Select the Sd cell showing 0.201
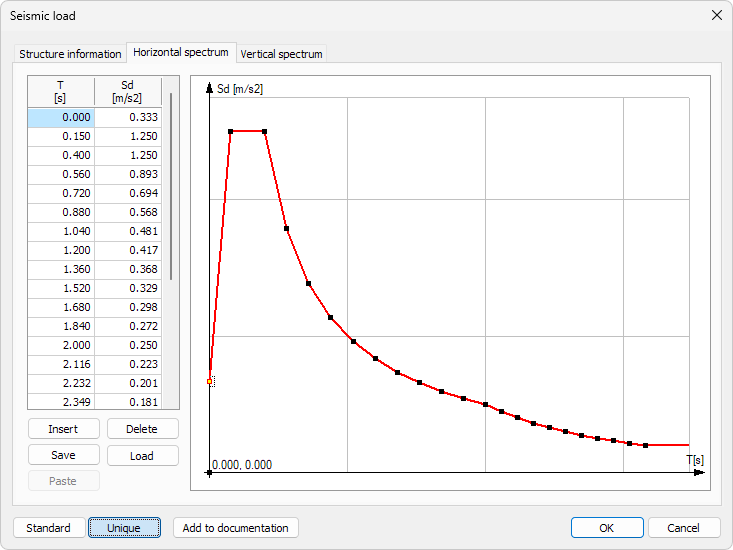The height and width of the screenshot is (550, 733). pos(128,384)
